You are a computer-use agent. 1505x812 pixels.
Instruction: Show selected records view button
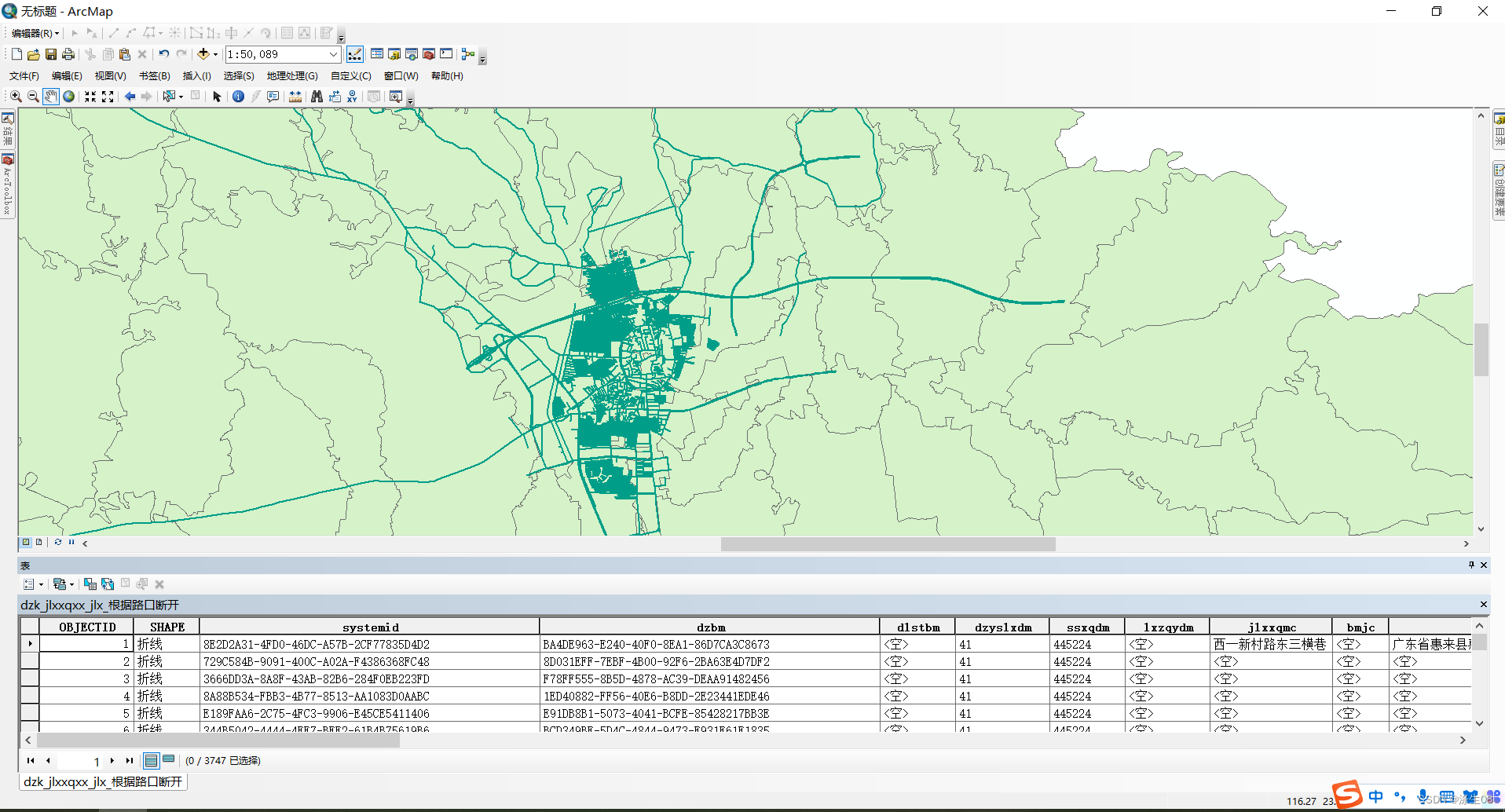(x=168, y=760)
